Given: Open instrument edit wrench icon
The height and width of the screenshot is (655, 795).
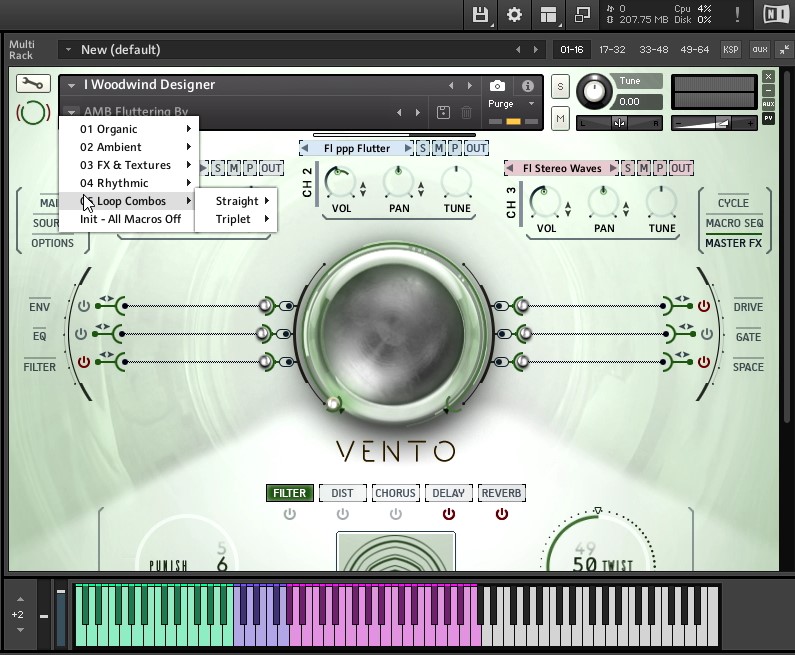Looking at the screenshot, I should [x=33, y=84].
